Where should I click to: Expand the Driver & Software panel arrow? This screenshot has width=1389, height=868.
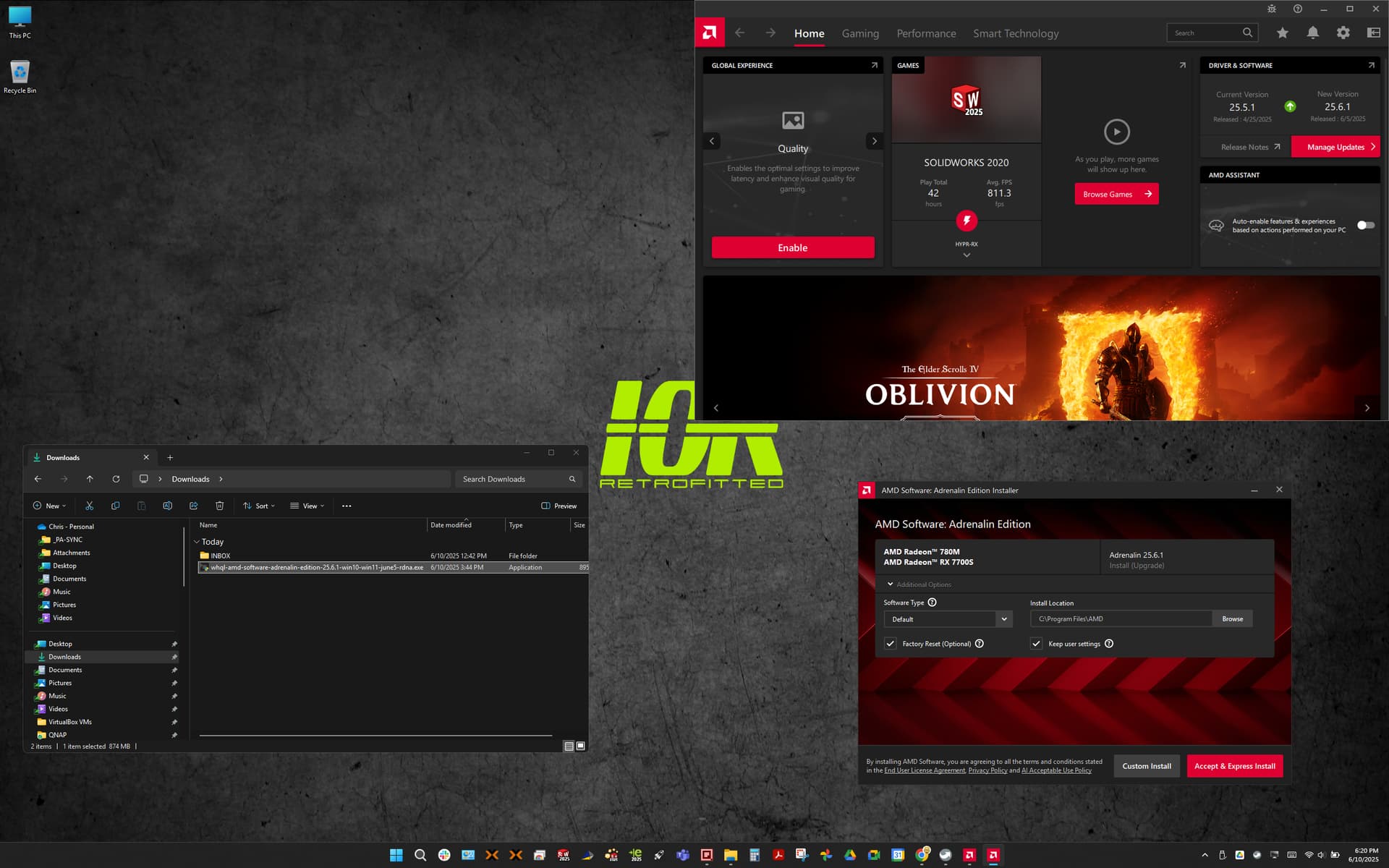point(1371,65)
